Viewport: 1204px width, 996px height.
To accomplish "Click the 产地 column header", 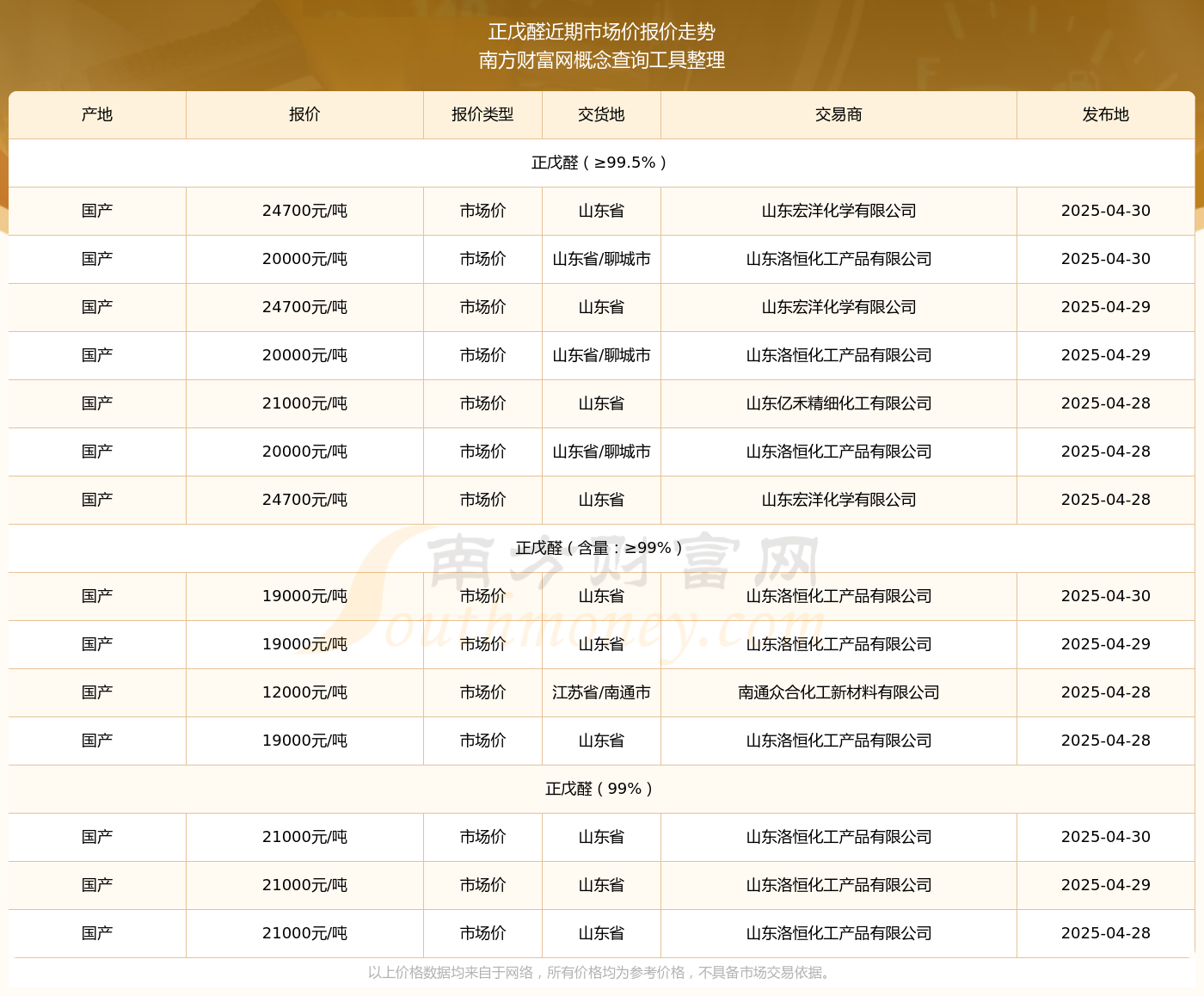I will click(x=97, y=115).
